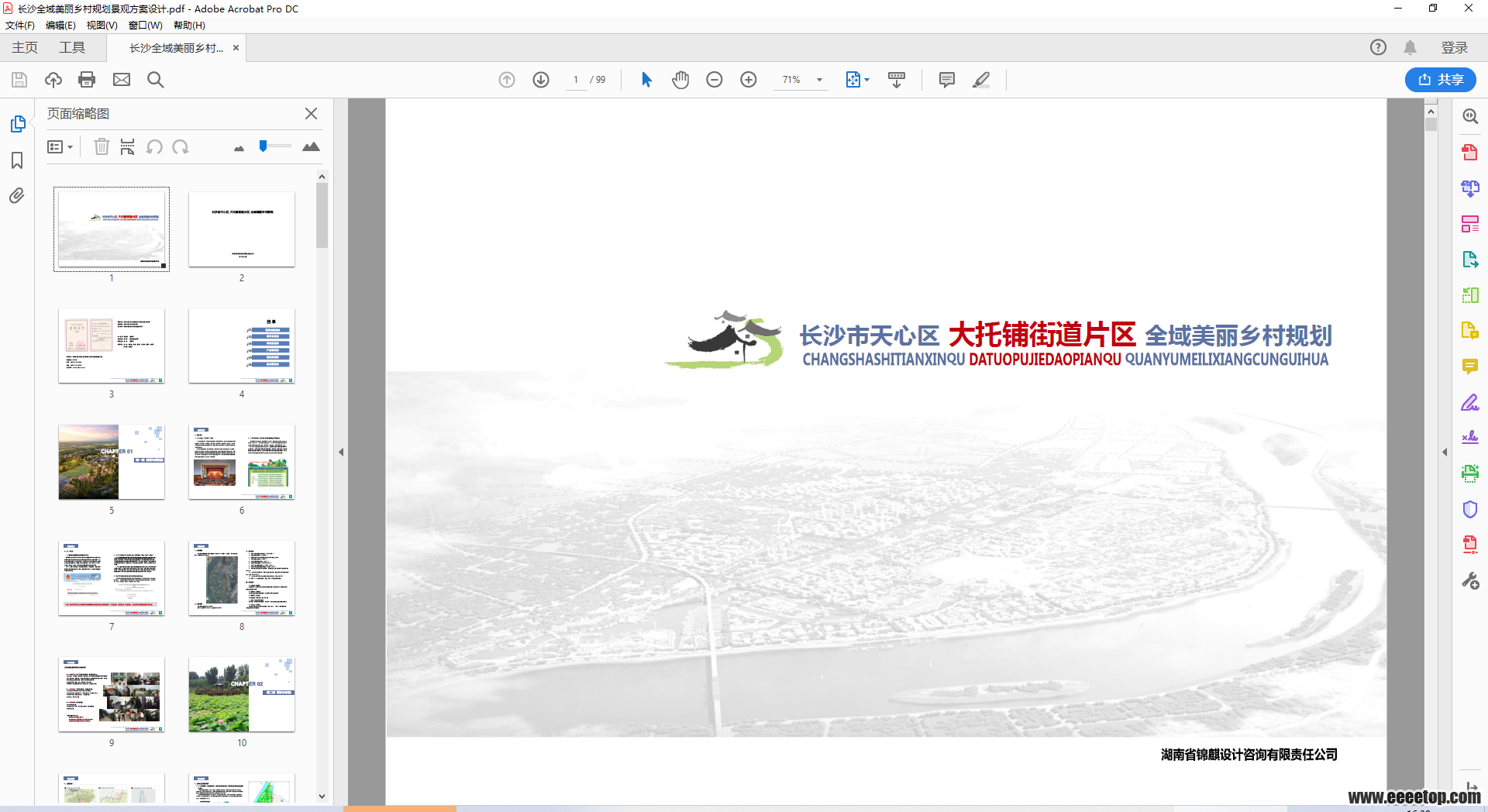Toggle the page thumbnails panel icon
1488x812 pixels.
click(17, 124)
